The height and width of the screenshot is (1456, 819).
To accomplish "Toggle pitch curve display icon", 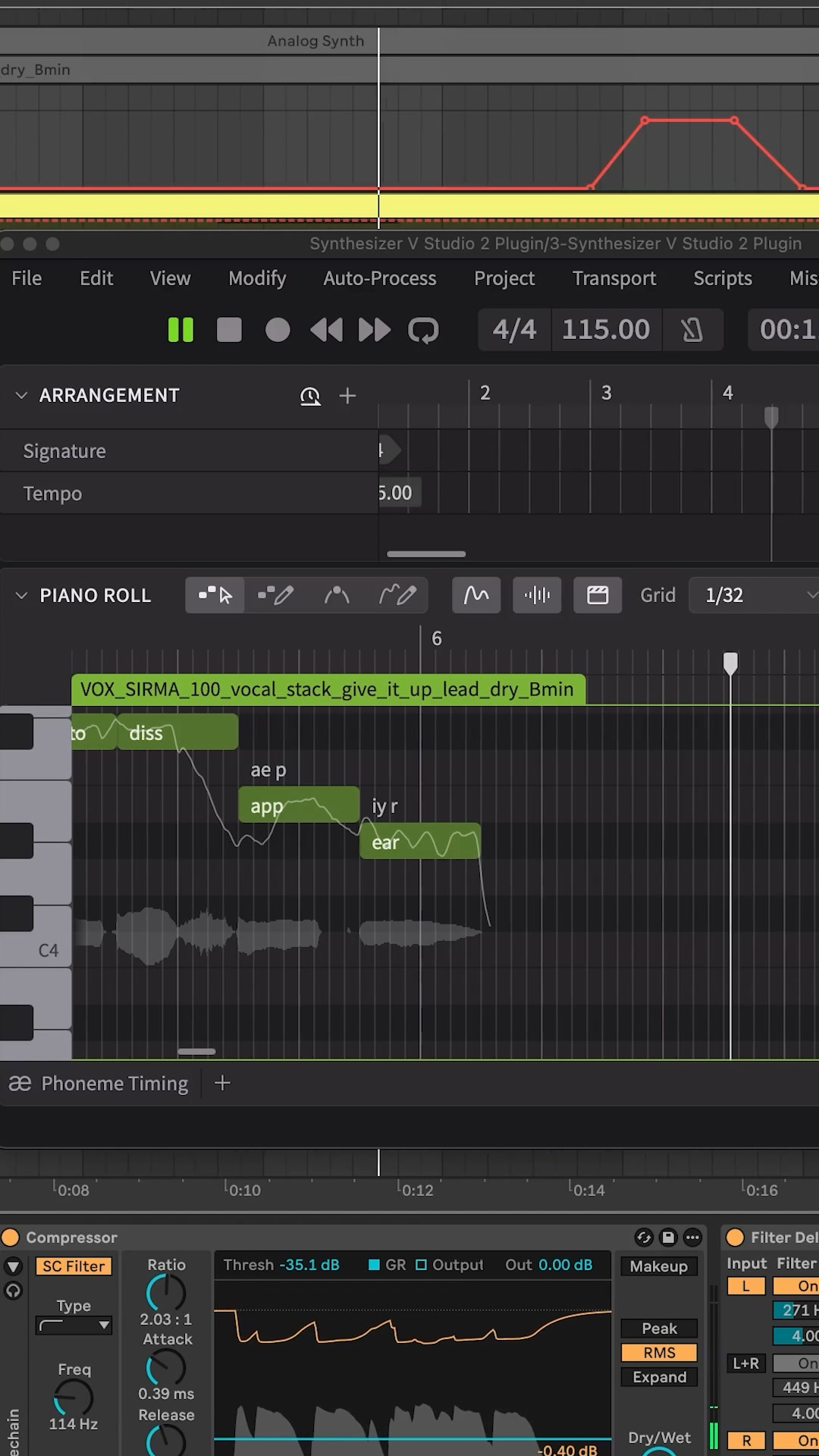I will 476,595.
